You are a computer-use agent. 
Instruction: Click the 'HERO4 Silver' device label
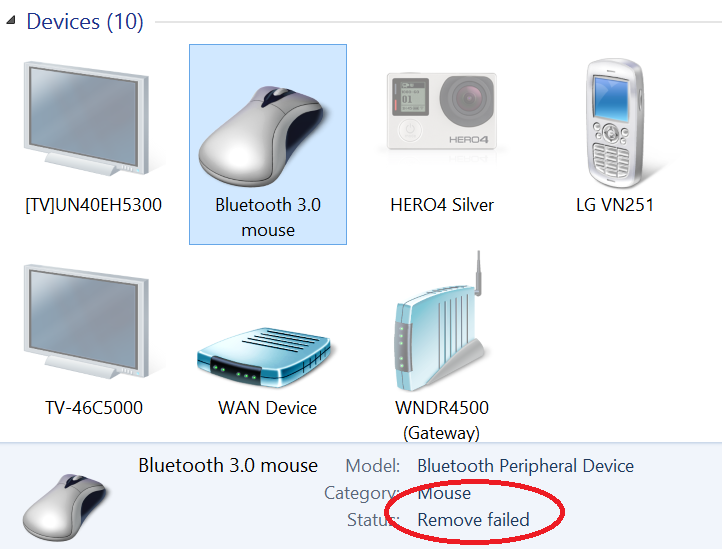(x=442, y=205)
